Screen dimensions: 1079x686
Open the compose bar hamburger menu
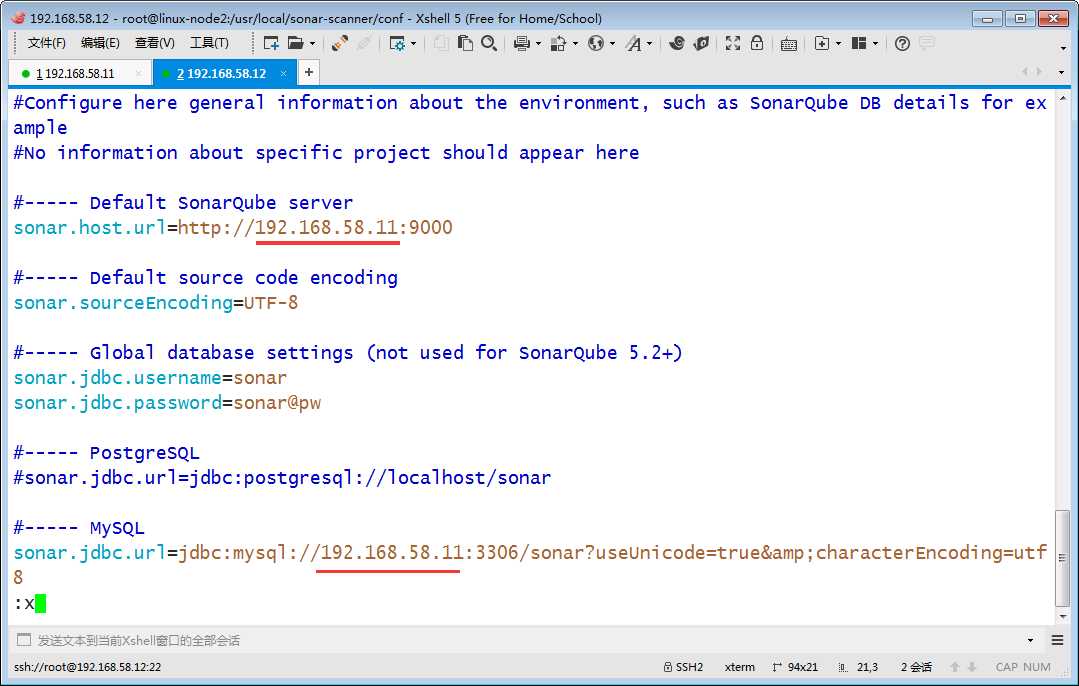point(1058,641)
